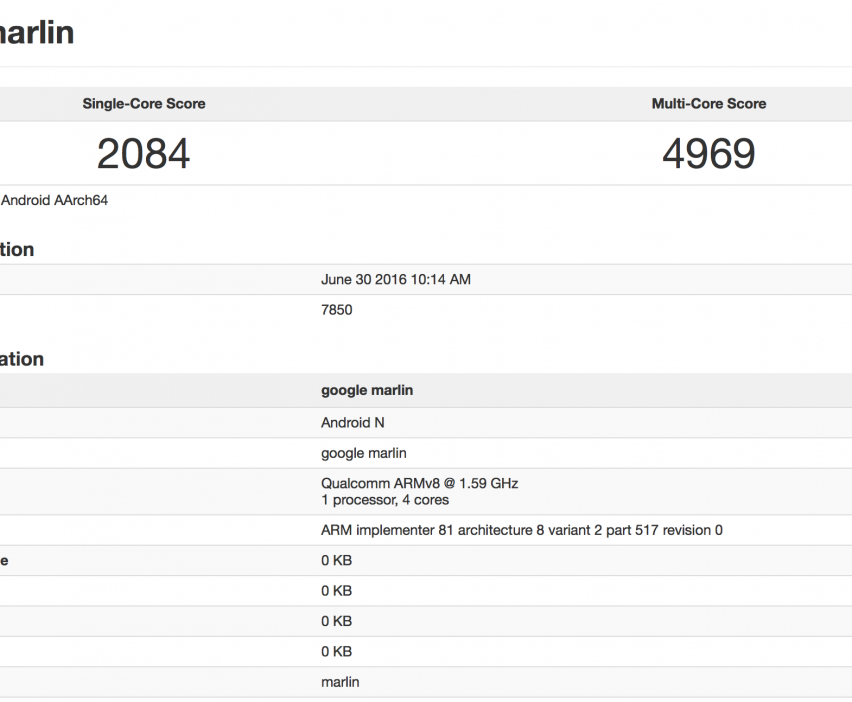Select the Android N operating system value
Viewport: 852px width, 702px height.
coord(352,423)
